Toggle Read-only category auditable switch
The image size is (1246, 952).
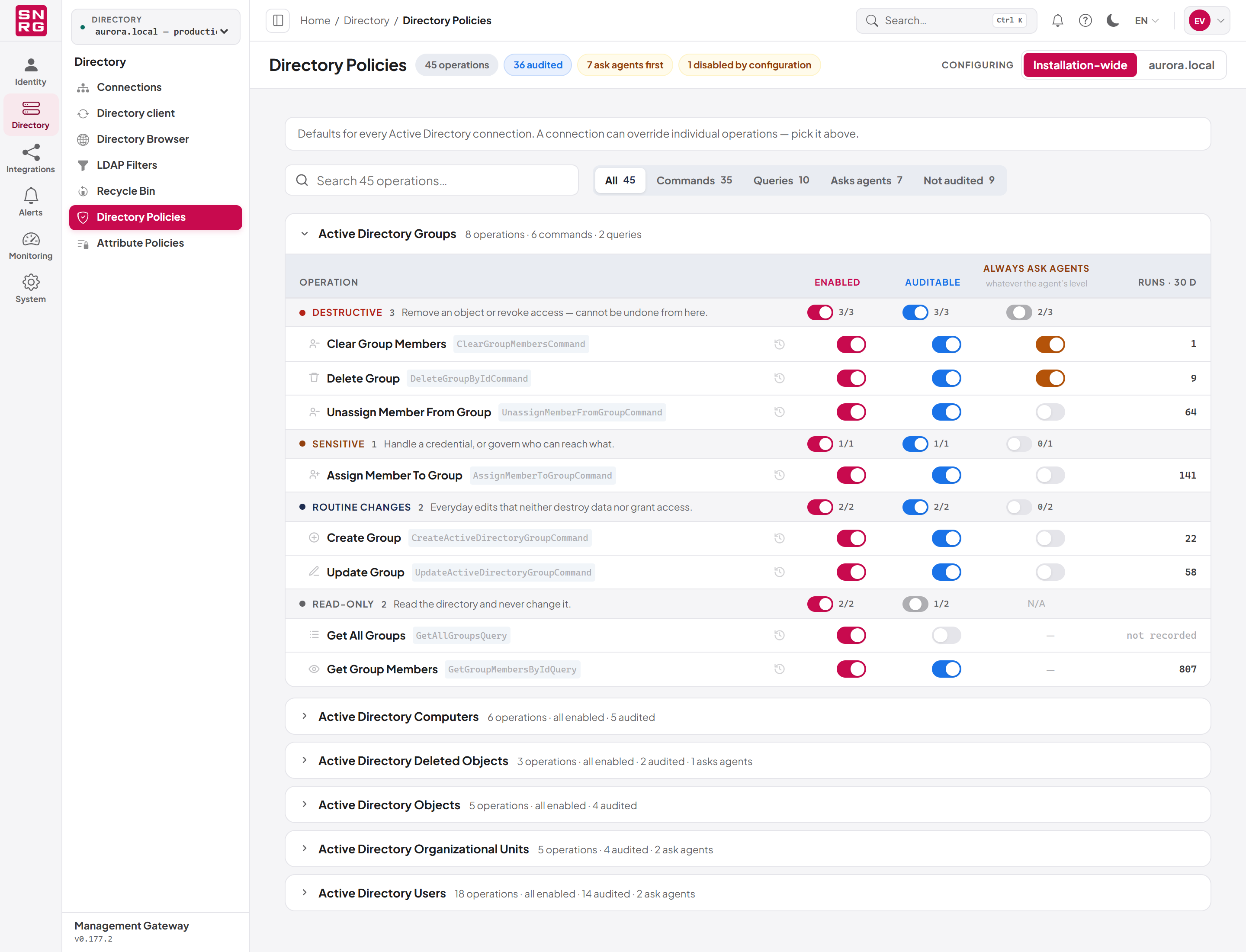coord(915,604)
